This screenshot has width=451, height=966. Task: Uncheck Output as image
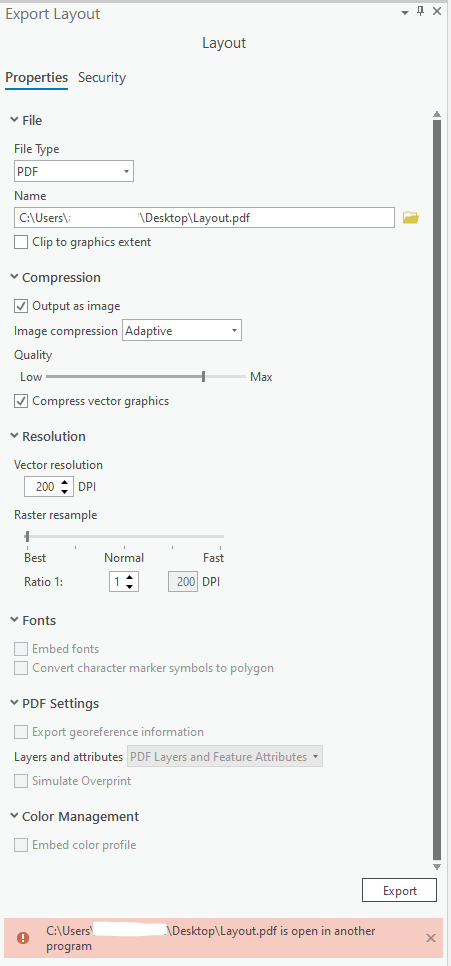(21, 306)
